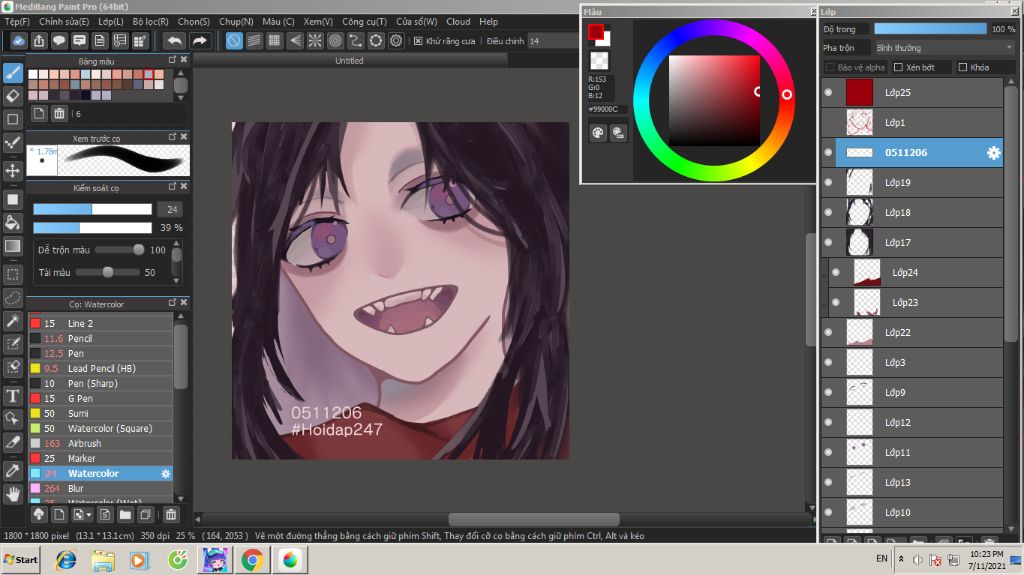Adjust the Dễ trộn màu slider
This screenshot has height=575, width=1024.
(x=120, y=250)
